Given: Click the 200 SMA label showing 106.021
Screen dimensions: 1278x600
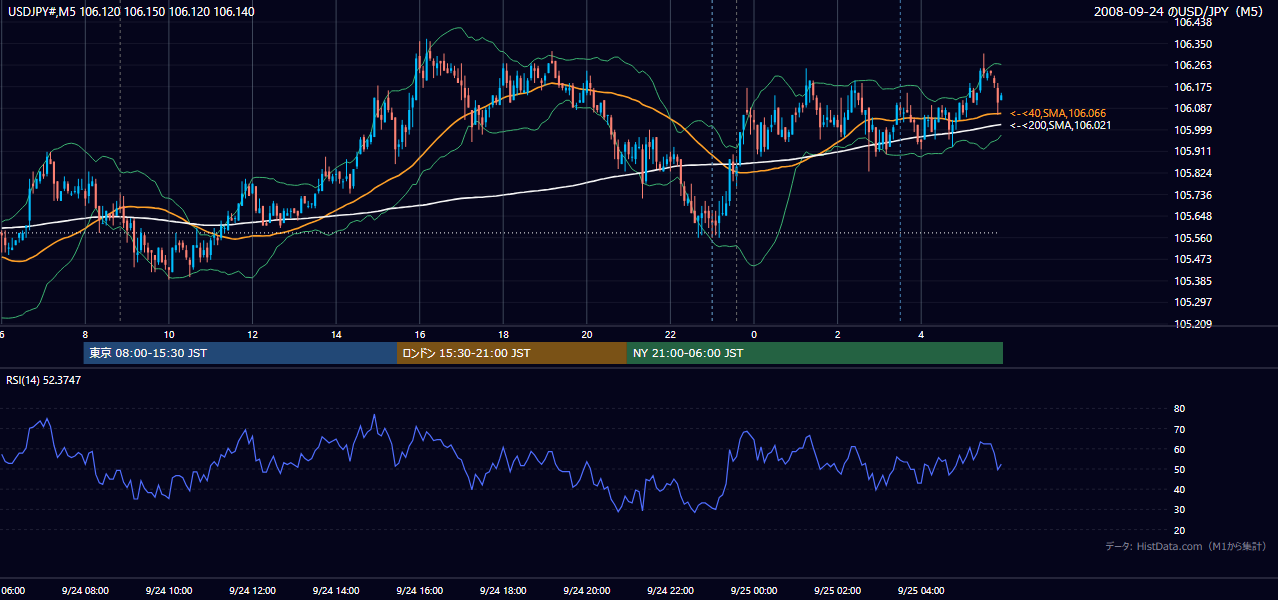Looking at the screenshot, I should click(x=1061, y=125).
